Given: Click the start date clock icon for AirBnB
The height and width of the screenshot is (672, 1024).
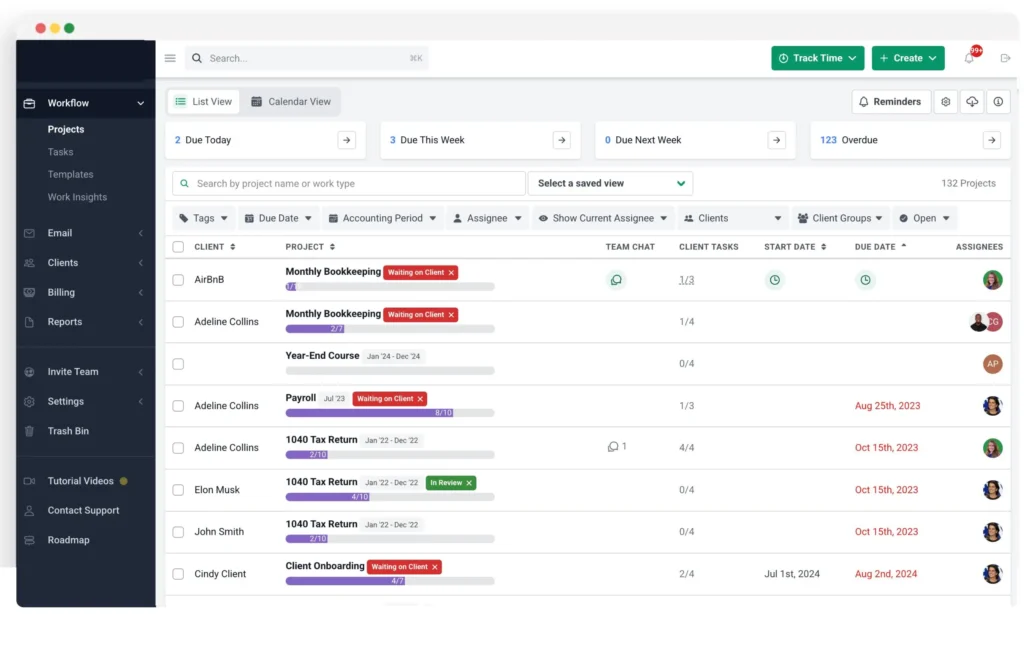Looking at the screenshot, I should pyautogui.click(x=775, y=280).
